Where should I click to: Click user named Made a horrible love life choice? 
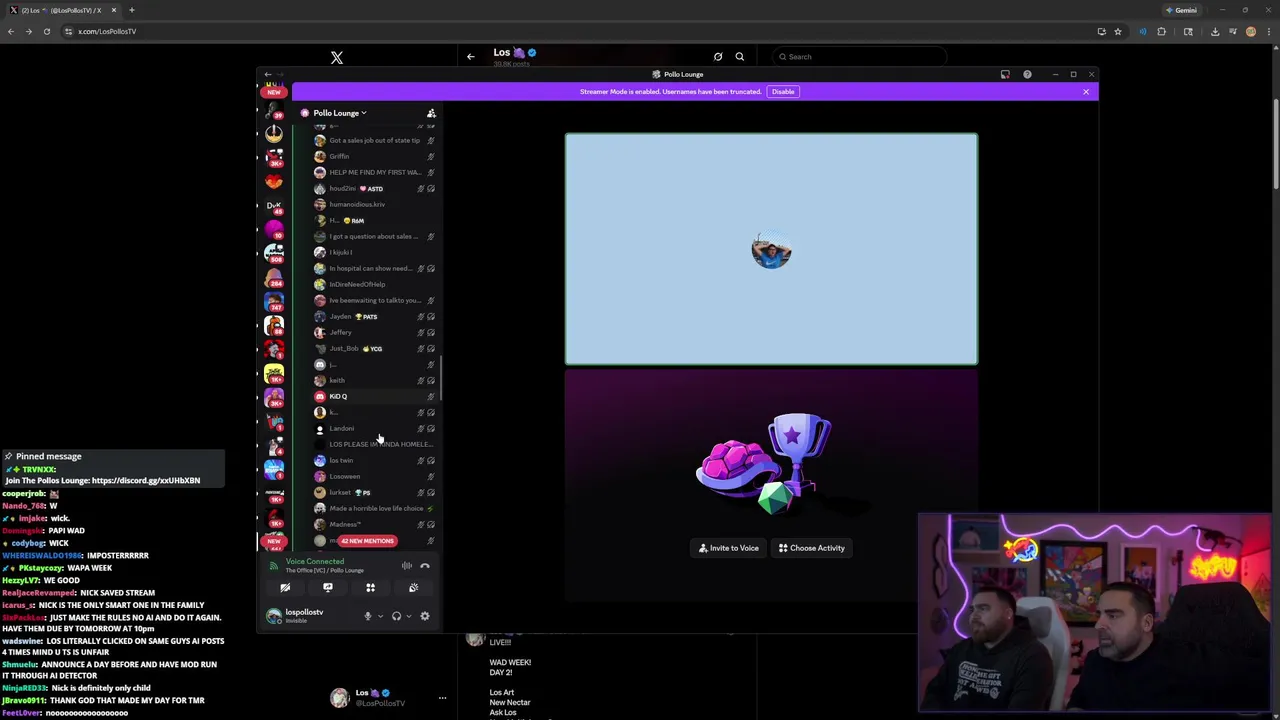coord(374,508)
